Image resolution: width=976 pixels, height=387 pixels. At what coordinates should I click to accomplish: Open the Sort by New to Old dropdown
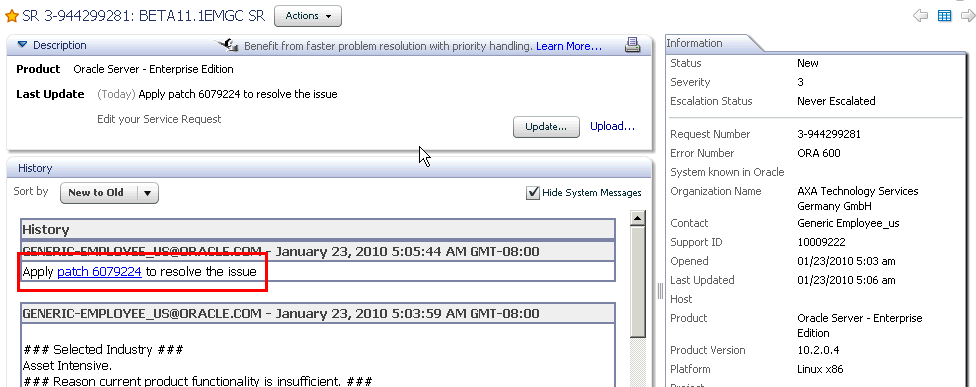coord(110,193)
